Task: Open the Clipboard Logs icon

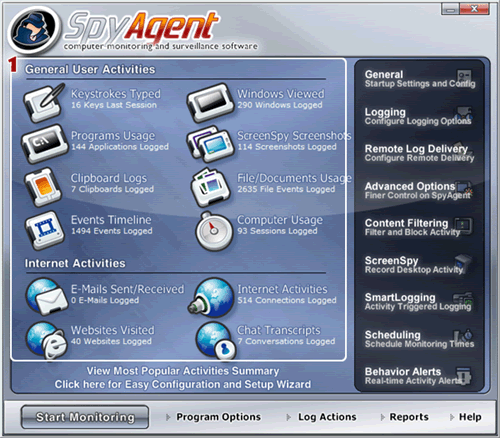Action: click(43, 187)
